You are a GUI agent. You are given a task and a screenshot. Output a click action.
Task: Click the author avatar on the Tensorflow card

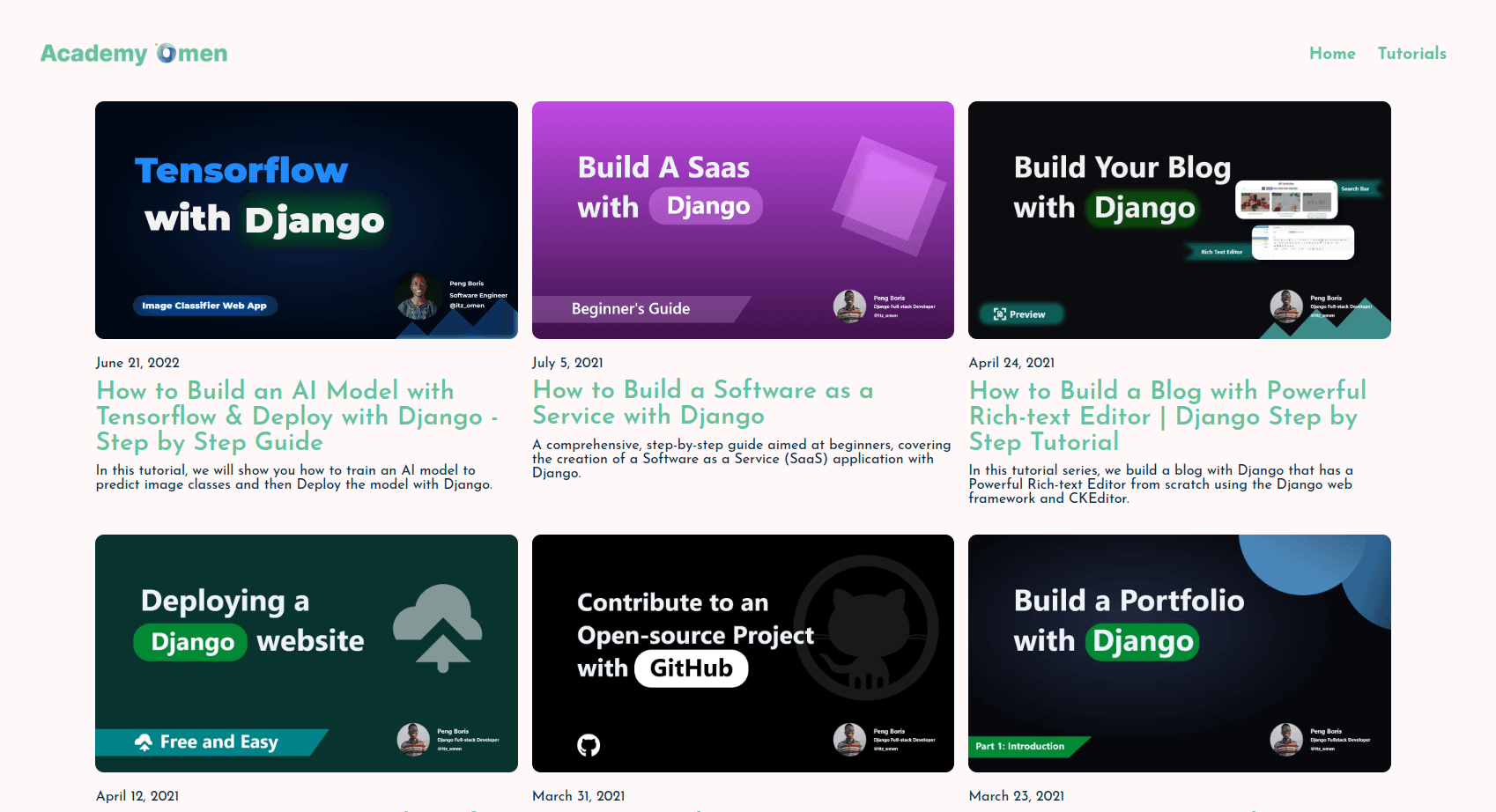click(x=418, y=295)
